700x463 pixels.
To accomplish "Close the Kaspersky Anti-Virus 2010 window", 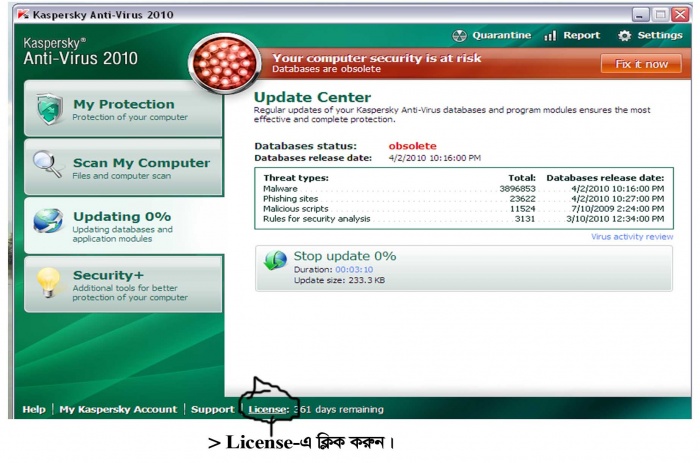I will (681, 15).
